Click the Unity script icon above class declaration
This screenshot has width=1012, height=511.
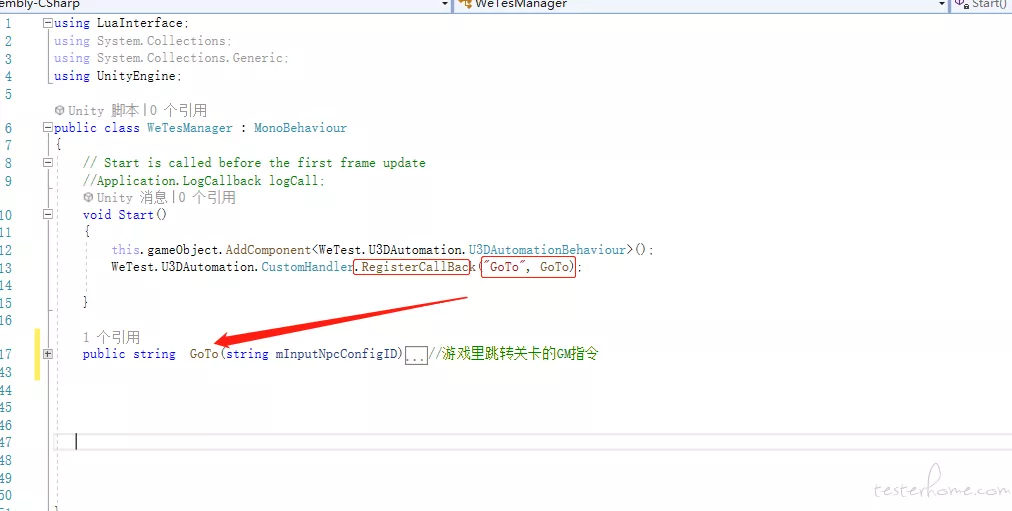pos(59,110)
